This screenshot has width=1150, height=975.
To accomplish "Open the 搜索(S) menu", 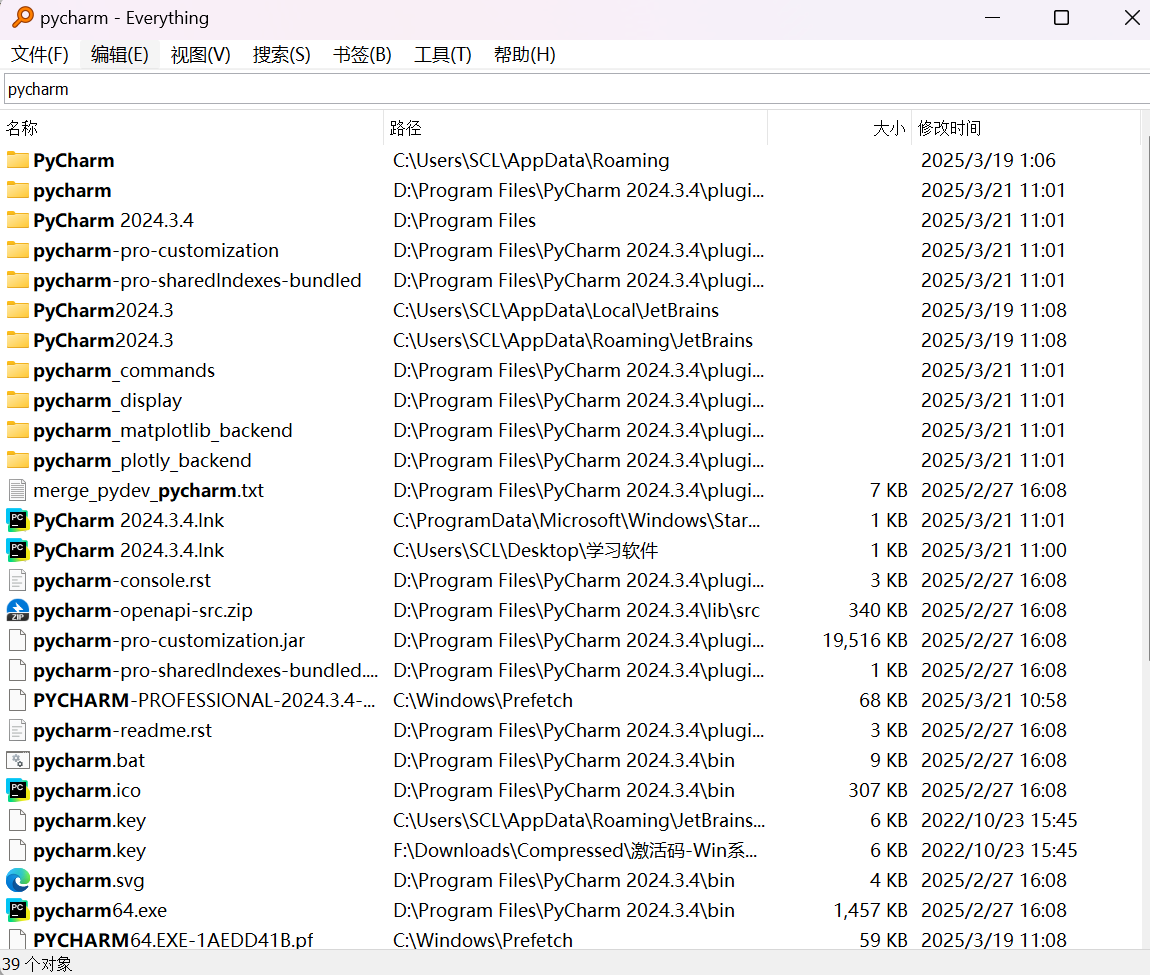I will pos(281,55).
